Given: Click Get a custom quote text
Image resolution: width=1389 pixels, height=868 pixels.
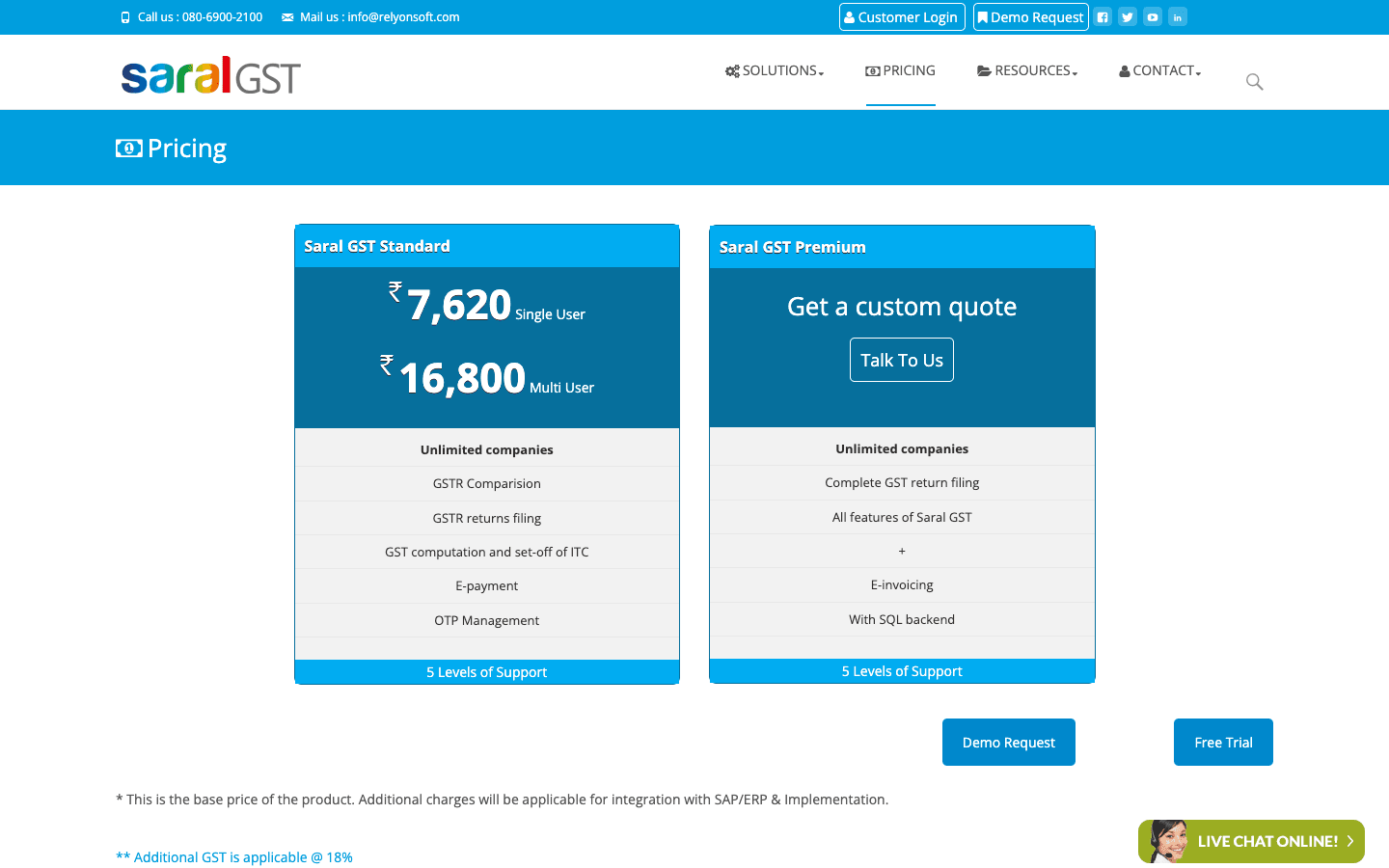Looking at the screenshot, I should point(902,307).
